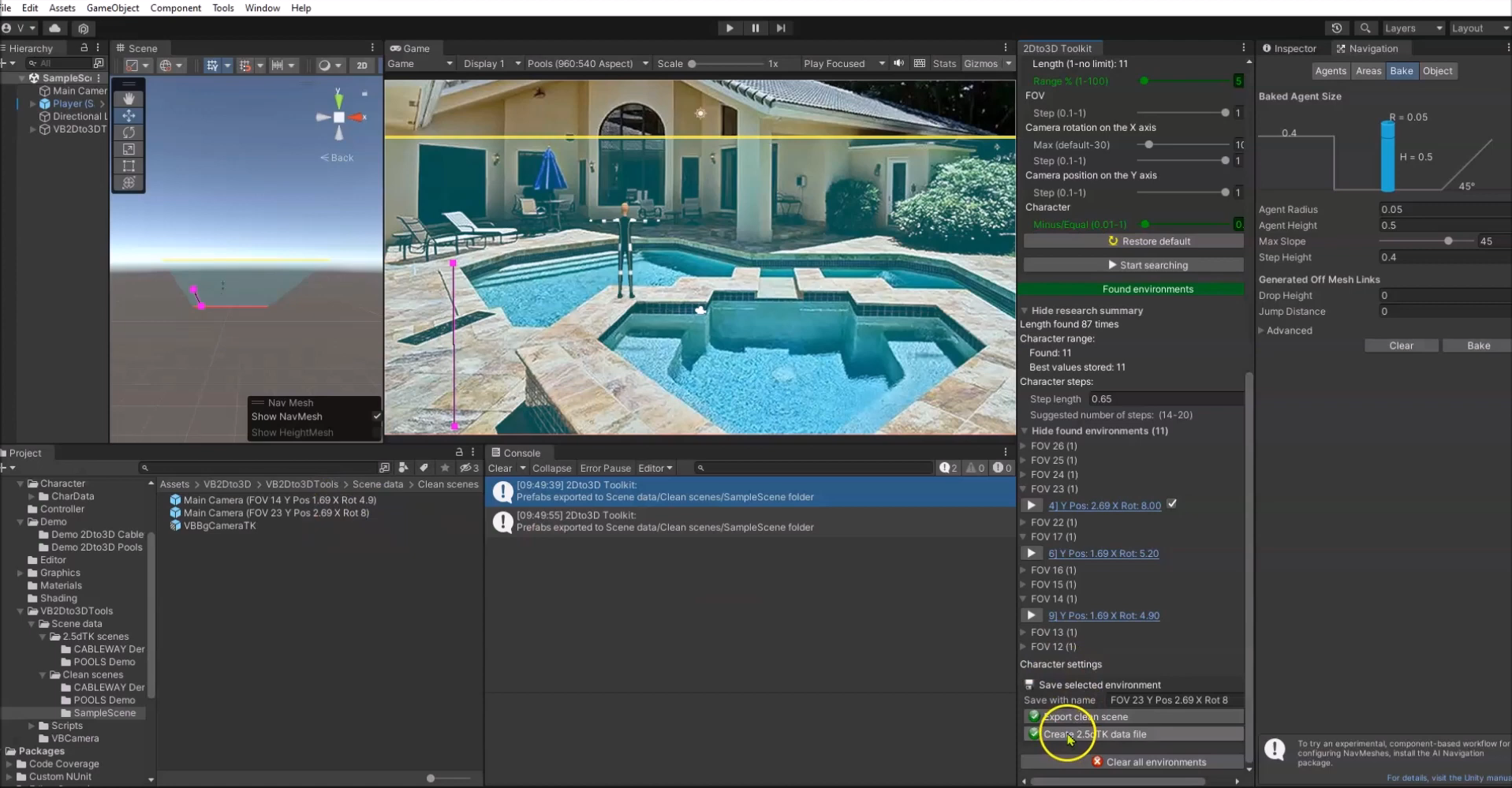Uncheck the FOV 23 environment checkbox
Viewport: 1512px width, 788px height.
pos(1172,505)
